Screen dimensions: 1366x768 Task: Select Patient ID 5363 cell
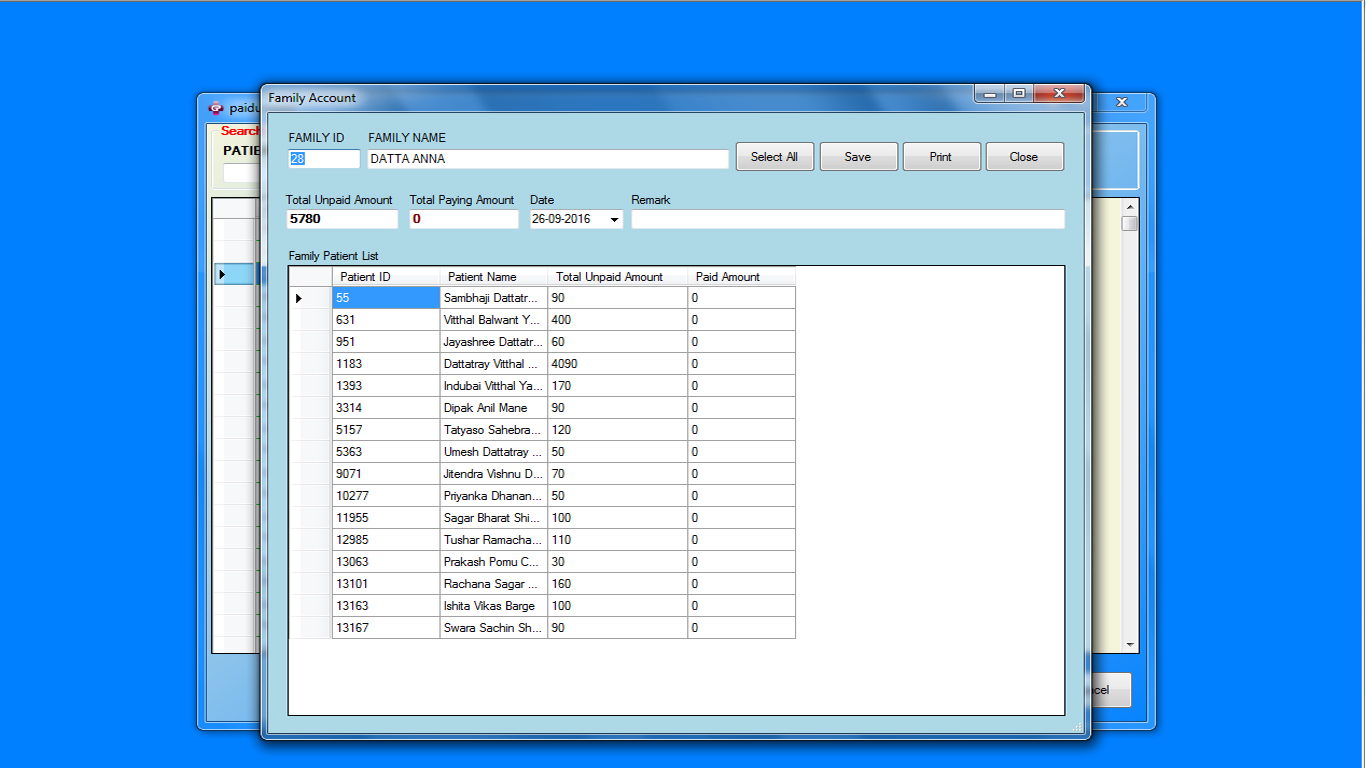386,452
